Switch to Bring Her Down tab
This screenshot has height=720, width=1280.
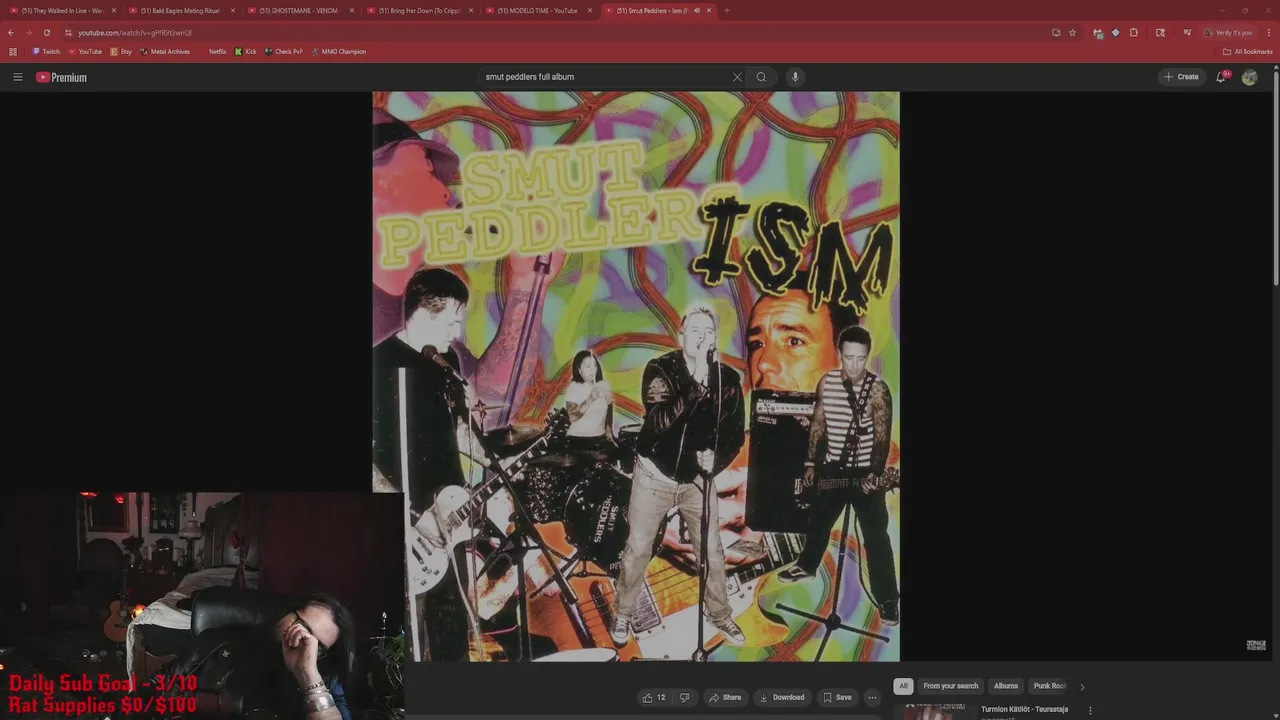point(418,10)
